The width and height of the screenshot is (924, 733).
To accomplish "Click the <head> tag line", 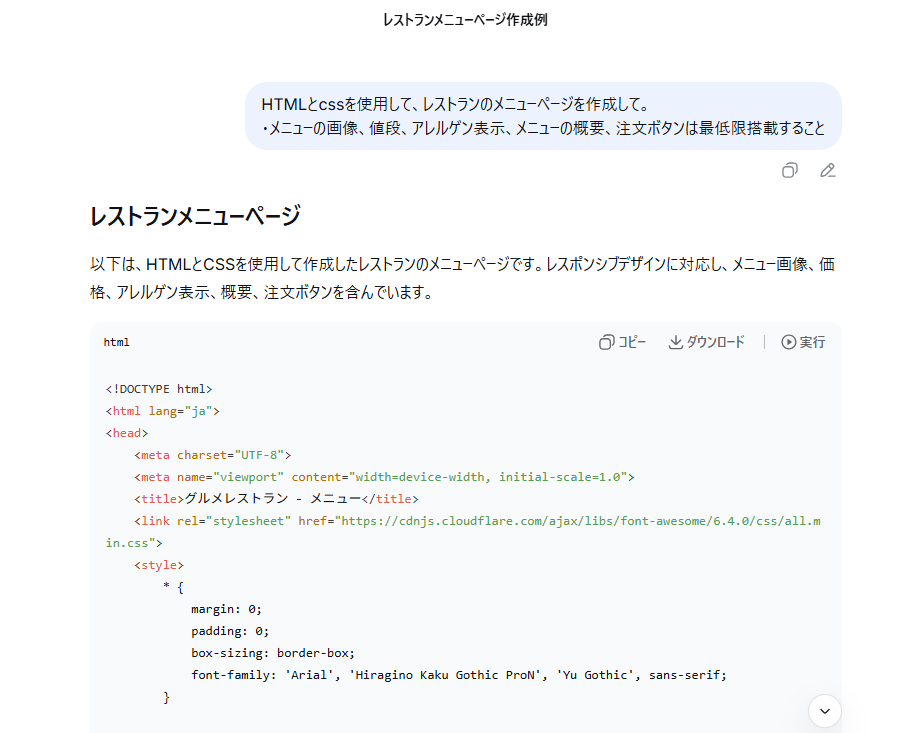I will [x=127, y=433].
